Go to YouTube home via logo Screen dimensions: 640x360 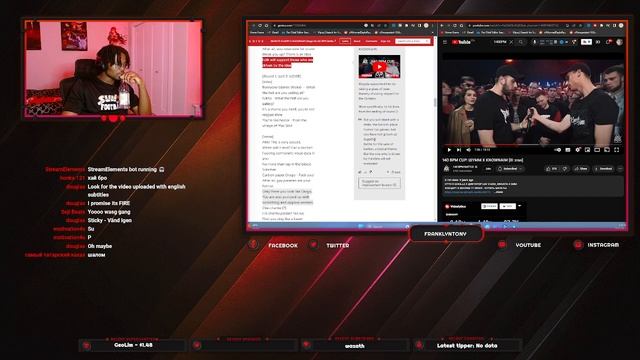461,42
